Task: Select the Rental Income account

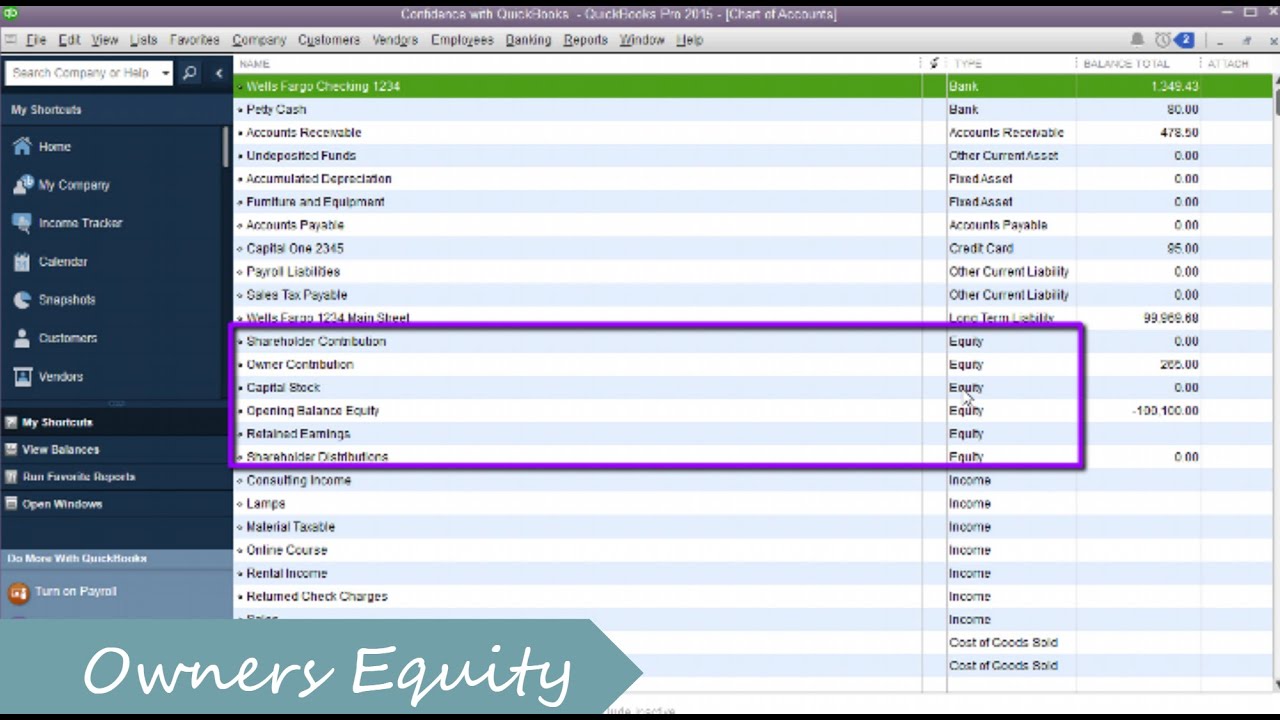Action: (287, 573)
